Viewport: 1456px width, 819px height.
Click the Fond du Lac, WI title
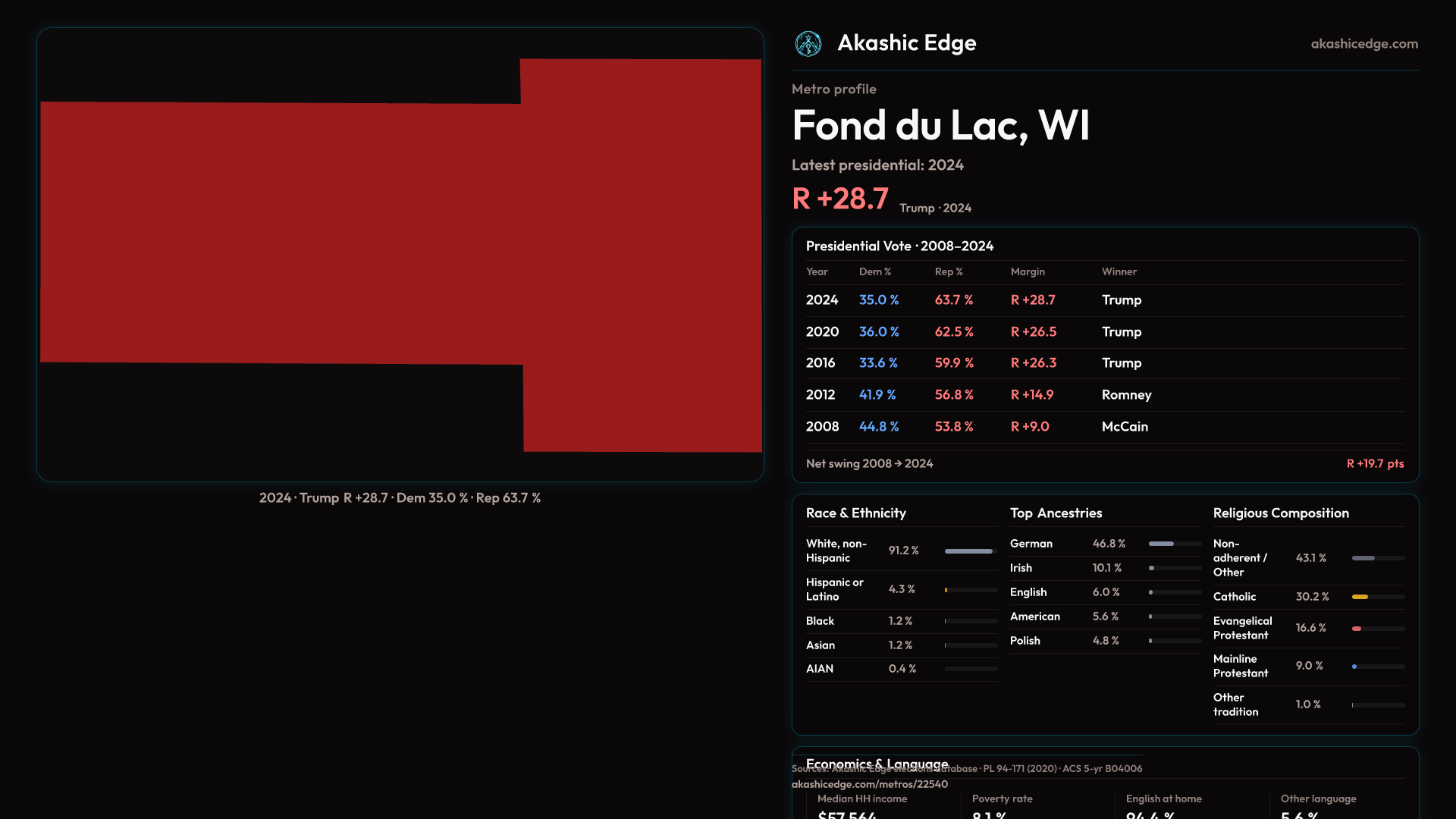940,125
